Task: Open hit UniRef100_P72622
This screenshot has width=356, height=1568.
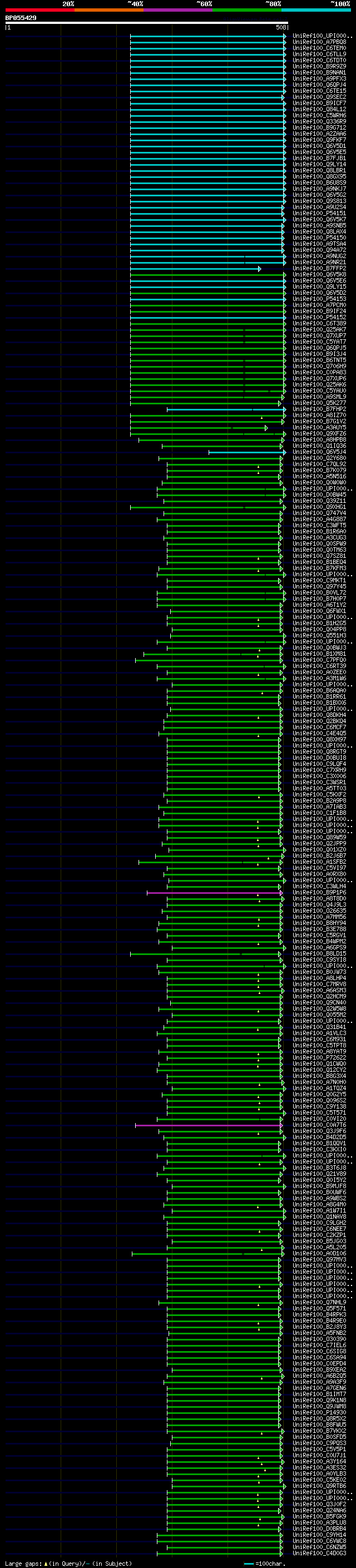Action: (319, 1058)
